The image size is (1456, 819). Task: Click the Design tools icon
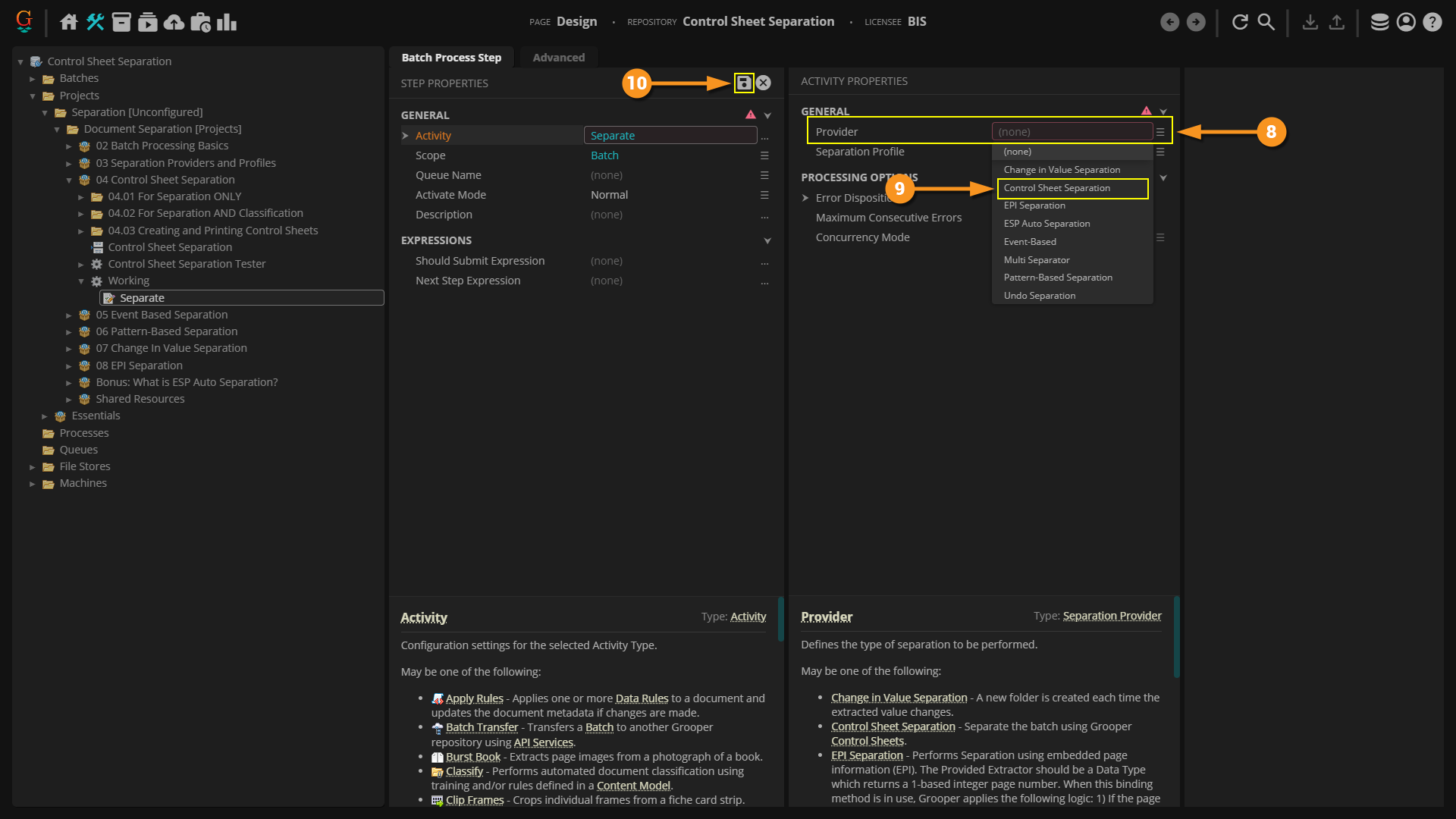(96, 22)
